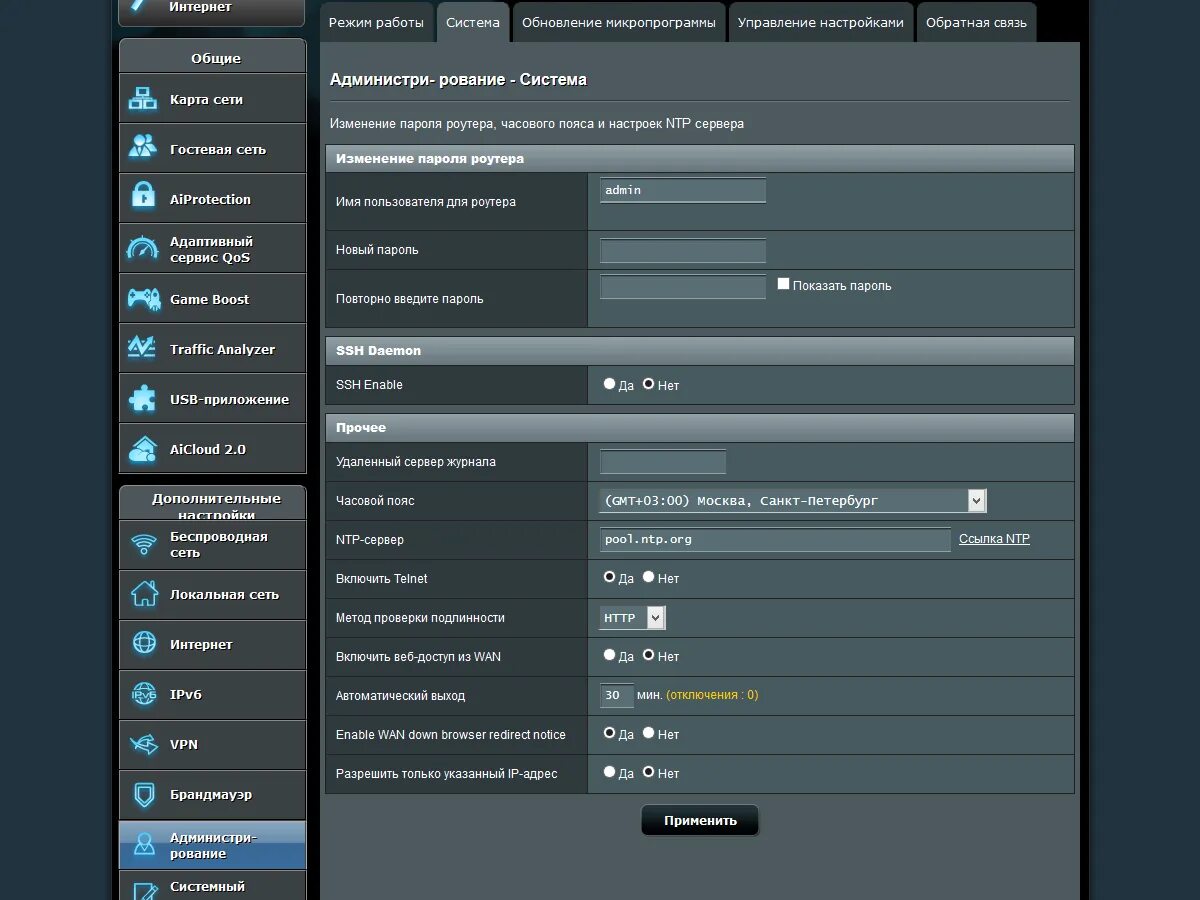Image resolution: width=1200 pixels, height=900 pixels.
Task: Switch to the Обновление микропрограммы tab
Action: (619, 22)
